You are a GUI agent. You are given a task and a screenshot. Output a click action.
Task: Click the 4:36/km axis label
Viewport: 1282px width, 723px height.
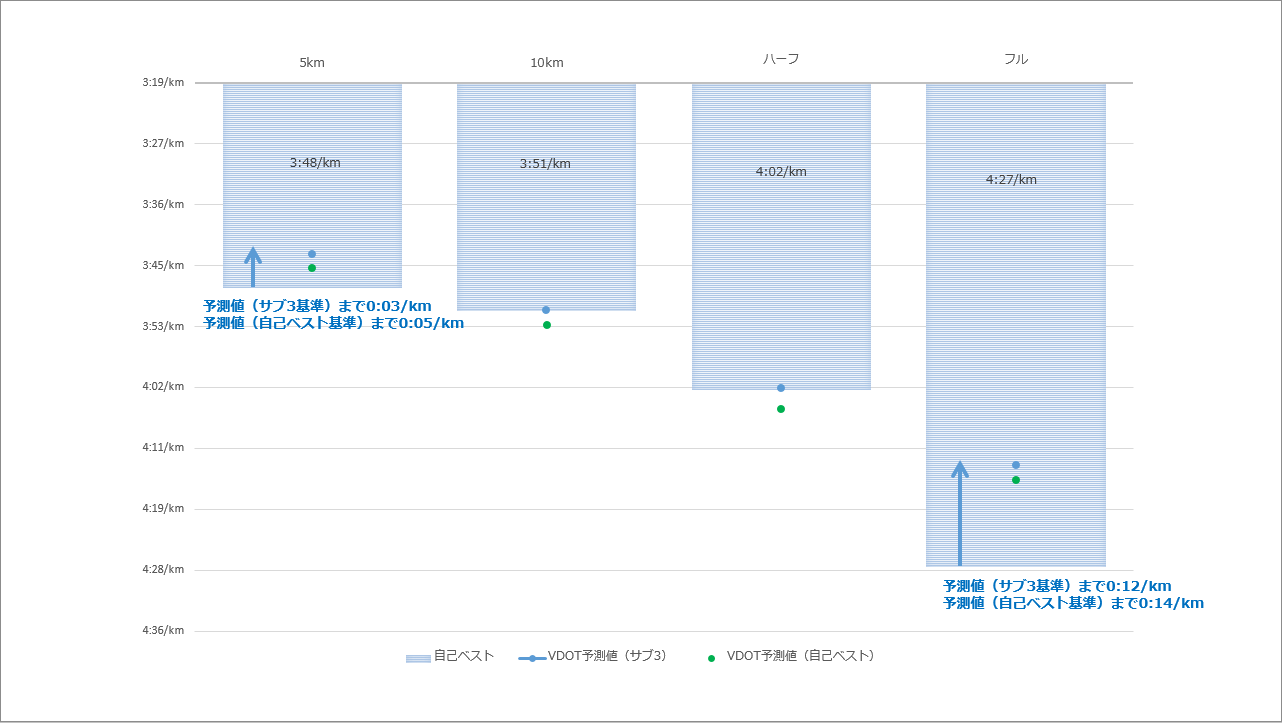click(x=163, y=630)
